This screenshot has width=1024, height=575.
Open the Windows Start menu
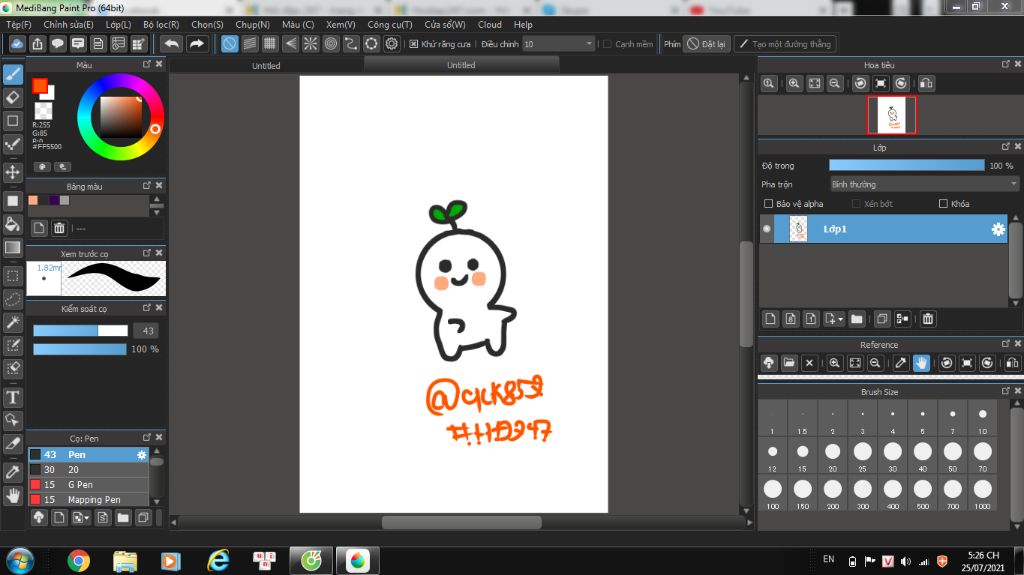point(19,561)
